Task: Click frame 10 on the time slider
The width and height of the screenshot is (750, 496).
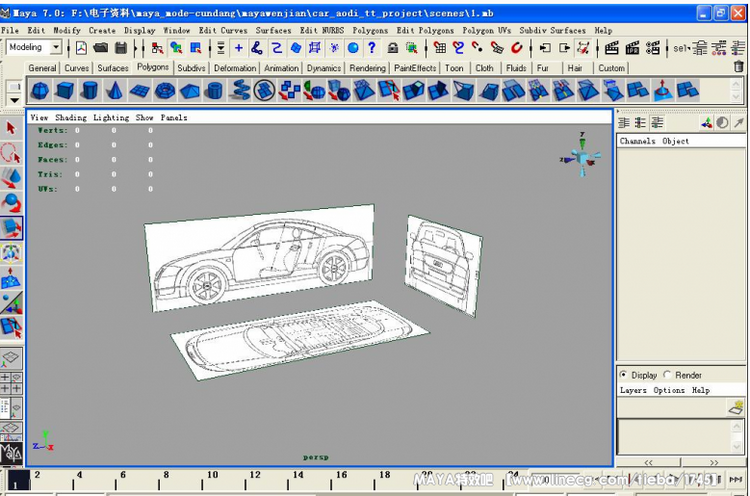Action: 212,476
